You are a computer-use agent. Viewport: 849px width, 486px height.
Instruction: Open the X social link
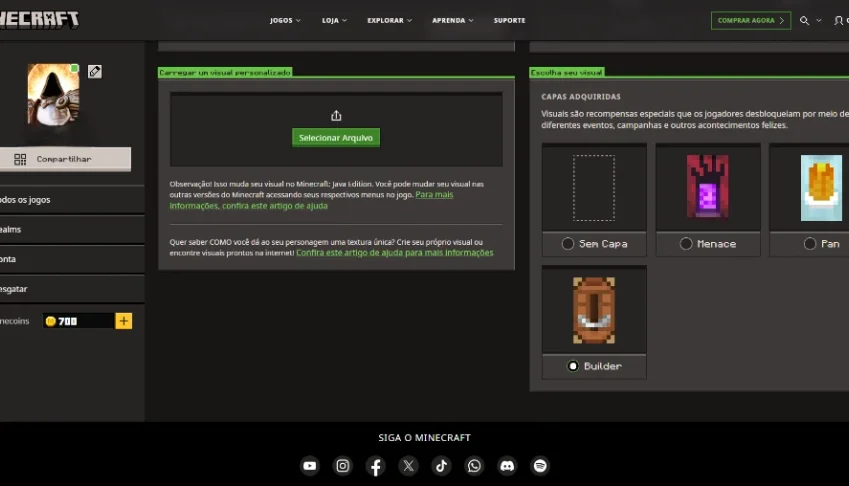point(408,465)
